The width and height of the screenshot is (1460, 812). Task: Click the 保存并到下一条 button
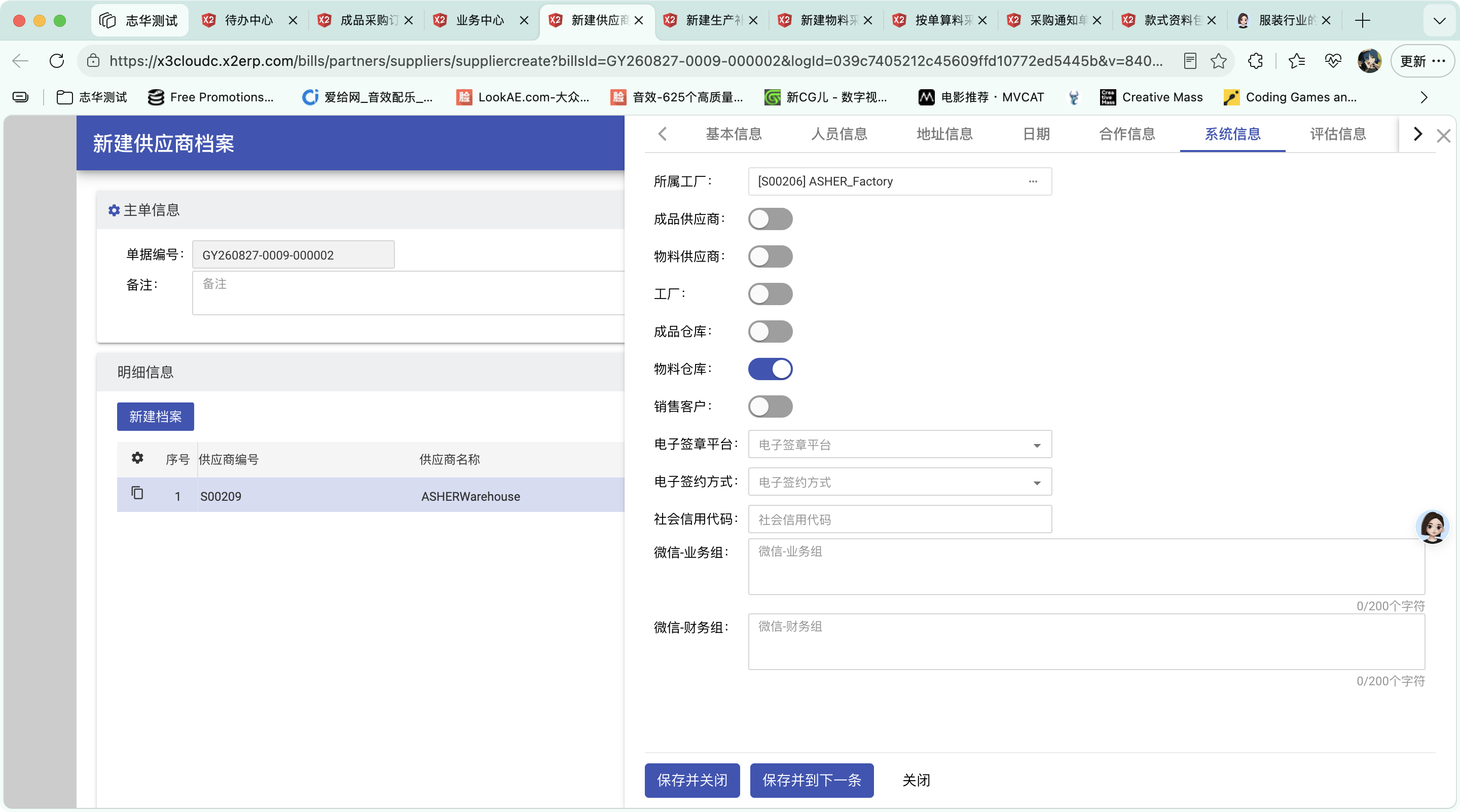(x=812, y=780)
